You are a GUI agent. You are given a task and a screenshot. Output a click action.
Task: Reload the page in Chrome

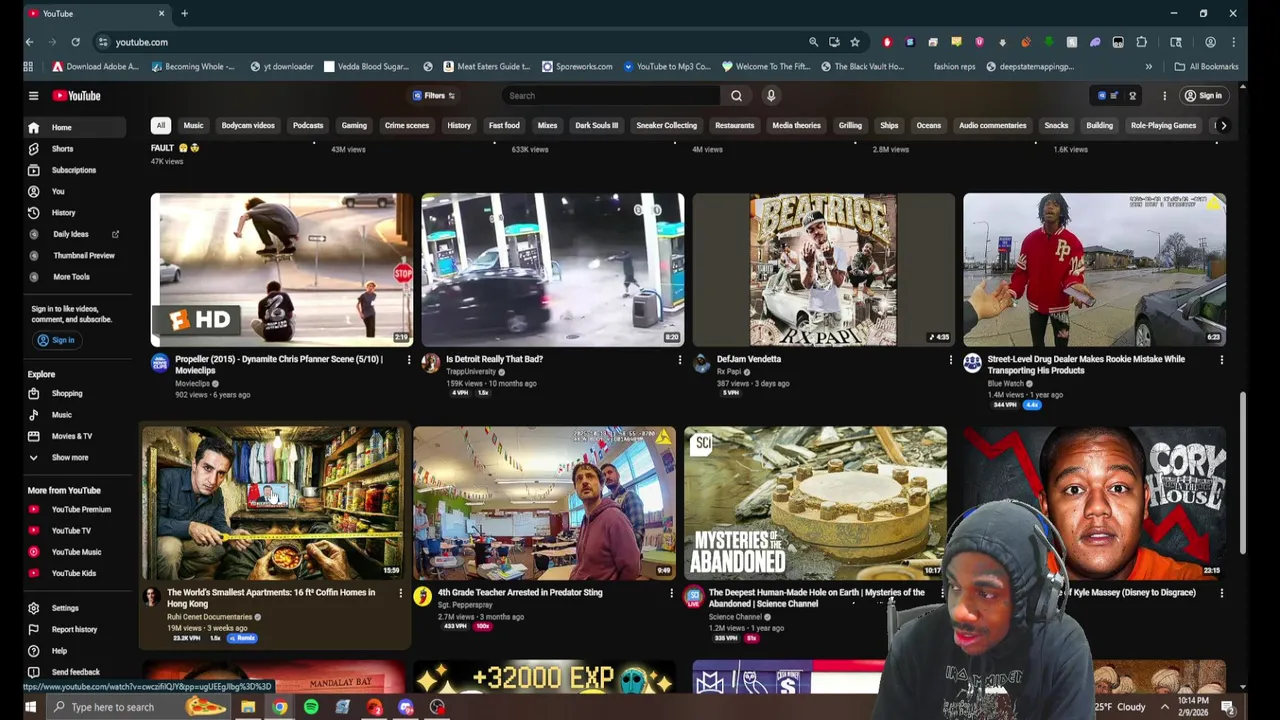[x=75, y=42]
